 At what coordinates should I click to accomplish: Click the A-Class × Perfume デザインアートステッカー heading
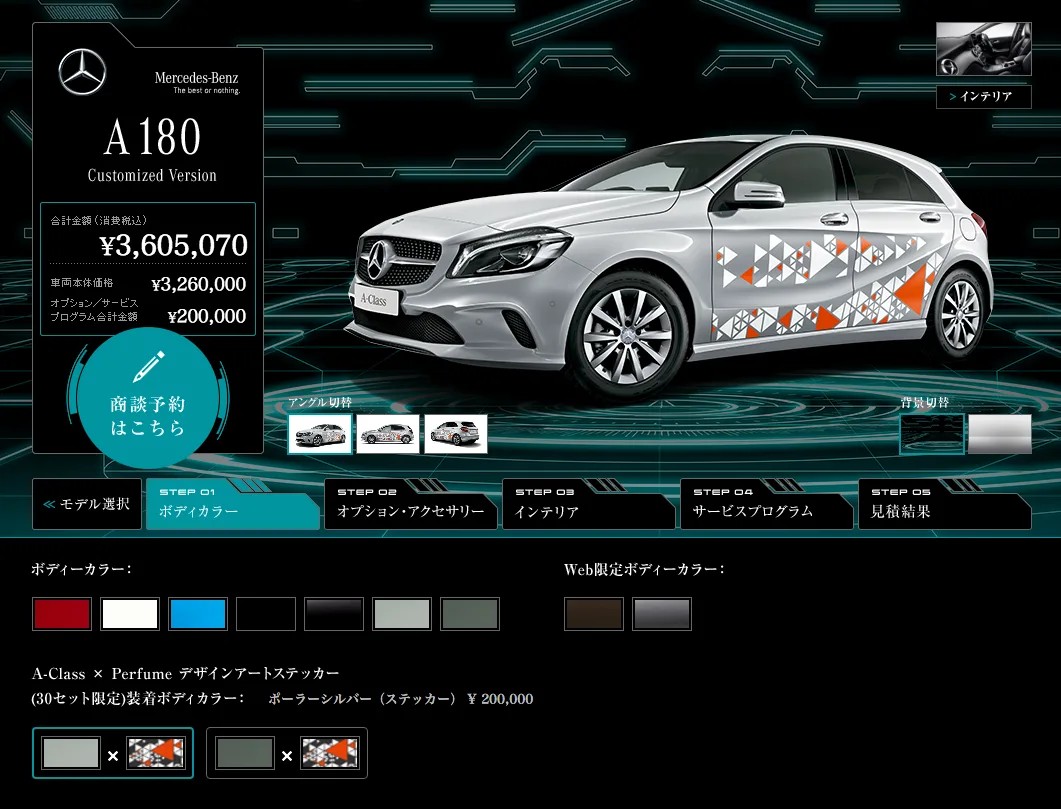click(185, 674)
